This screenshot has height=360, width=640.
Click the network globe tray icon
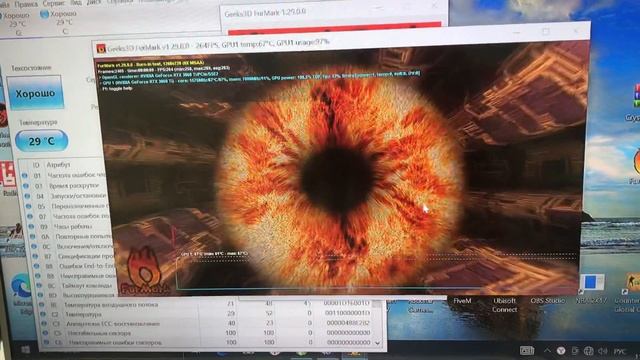pos(588,351)
